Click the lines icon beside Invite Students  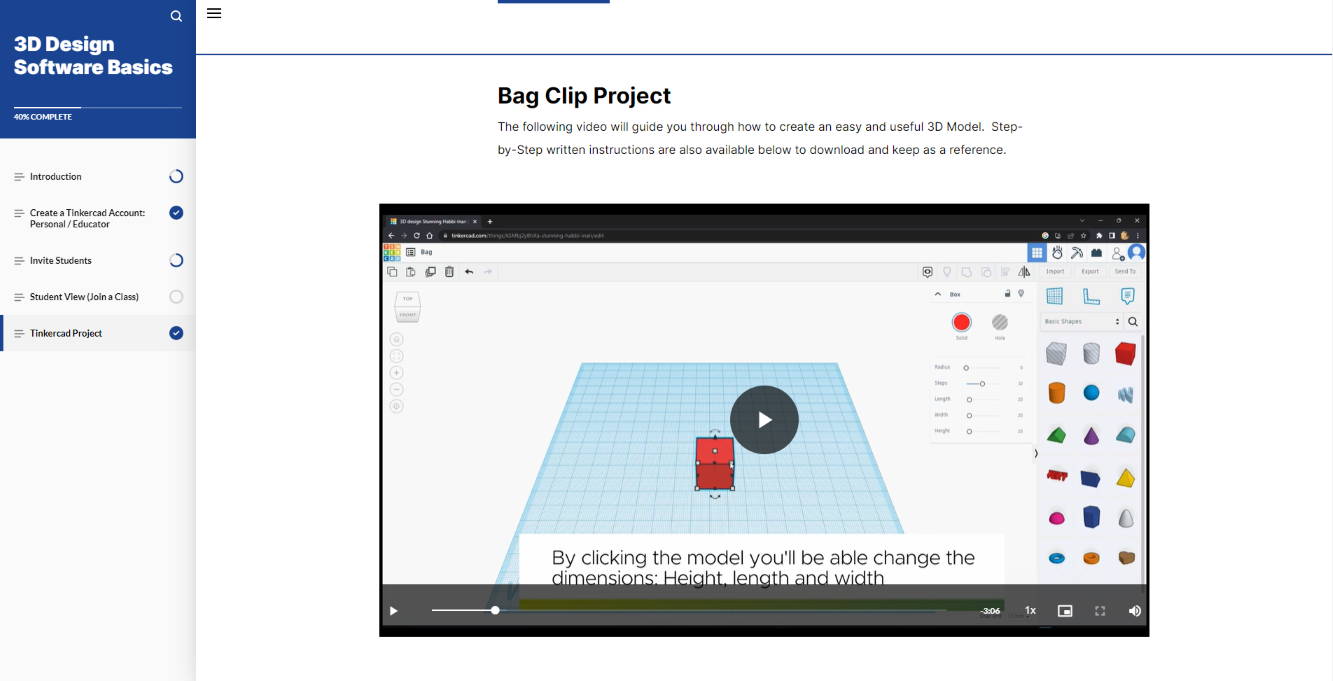click(19, 261)
